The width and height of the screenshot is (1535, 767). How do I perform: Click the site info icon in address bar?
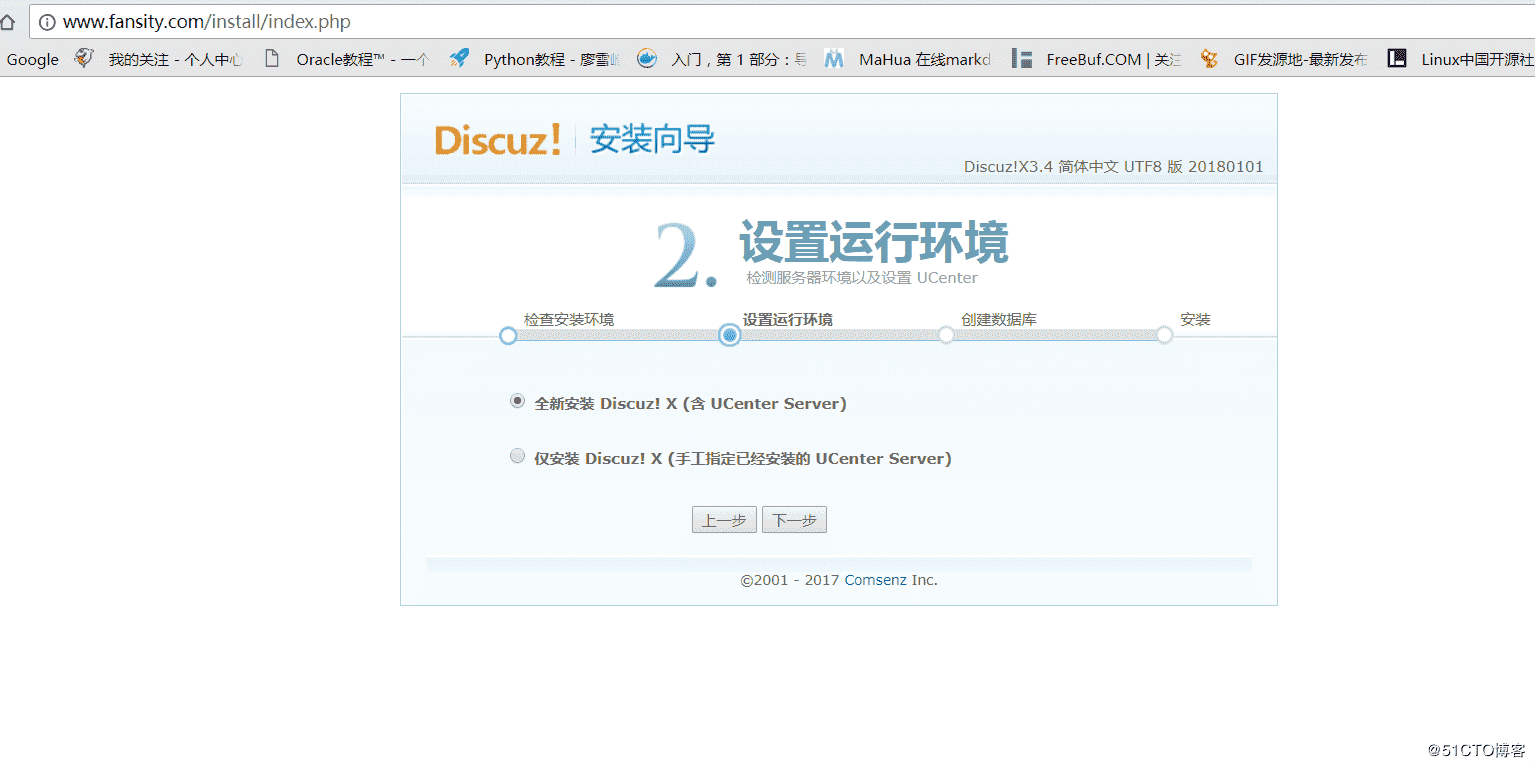tap(46, 22)
